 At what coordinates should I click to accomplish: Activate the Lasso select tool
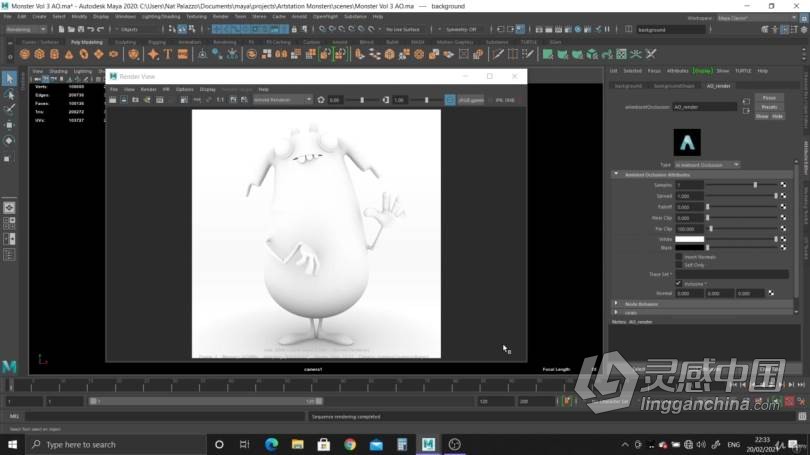click(x=9, y=95)
